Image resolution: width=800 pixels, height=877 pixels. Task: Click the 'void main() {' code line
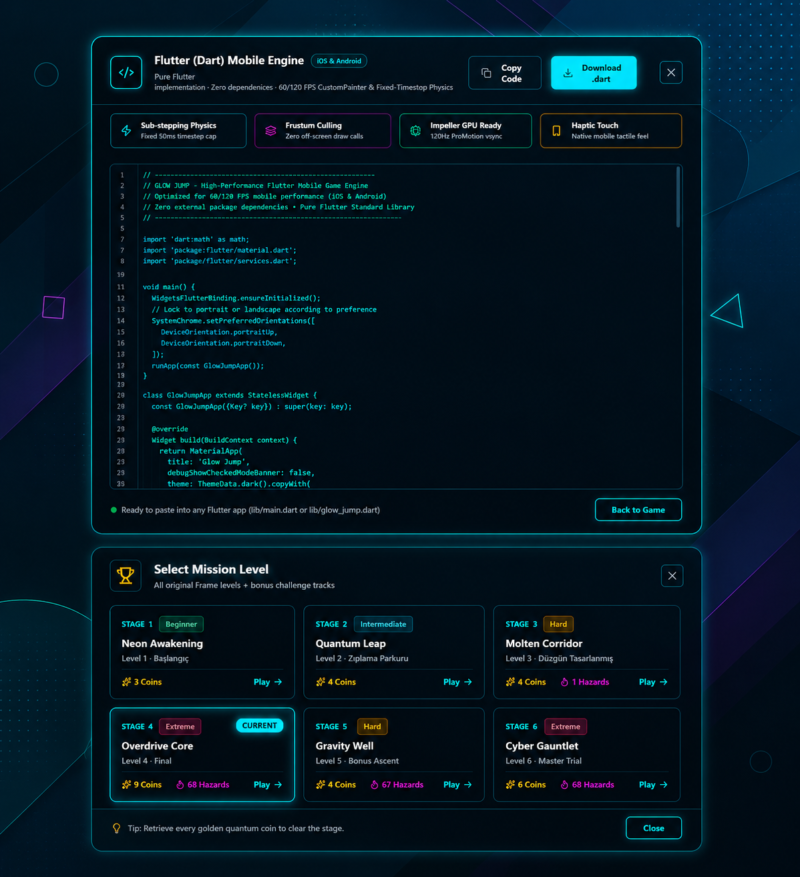(169, 287)
